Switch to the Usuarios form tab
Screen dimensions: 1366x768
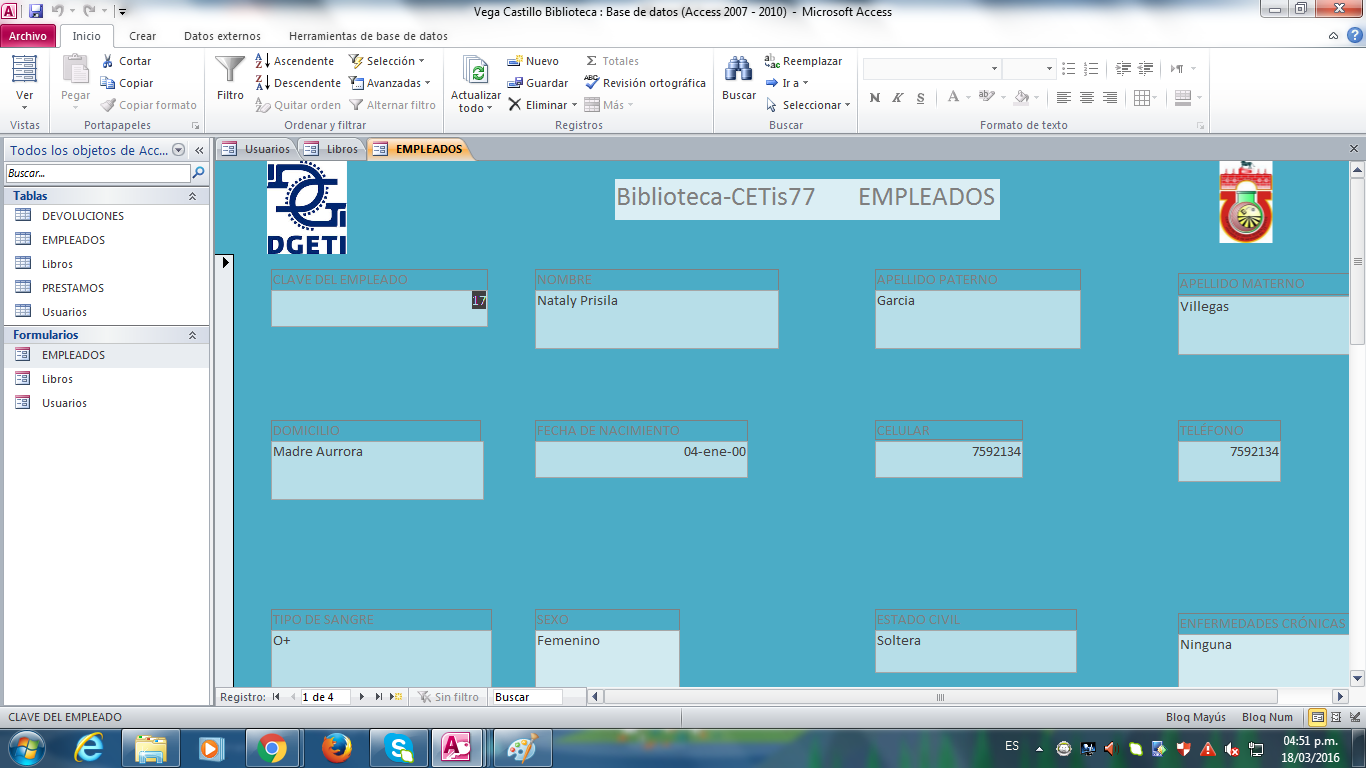[257, 149]
